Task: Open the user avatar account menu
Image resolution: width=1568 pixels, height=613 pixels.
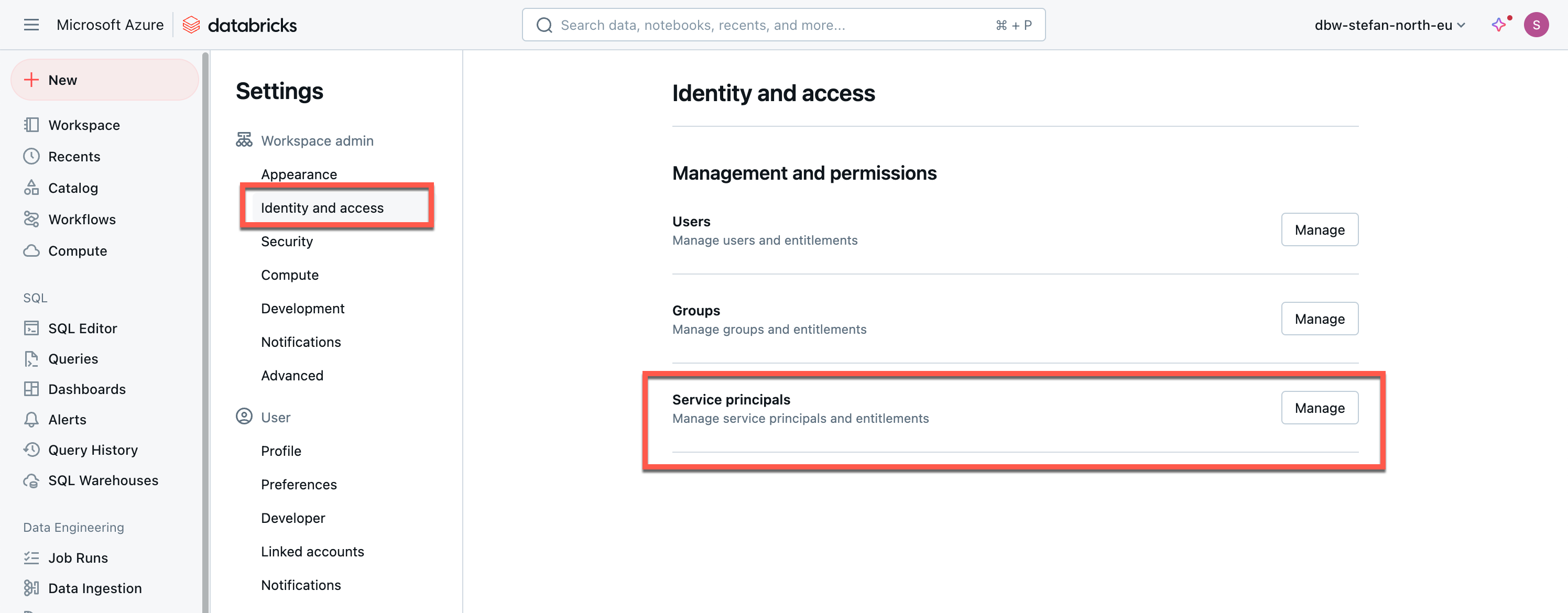Action: (x=1536, y=25)
